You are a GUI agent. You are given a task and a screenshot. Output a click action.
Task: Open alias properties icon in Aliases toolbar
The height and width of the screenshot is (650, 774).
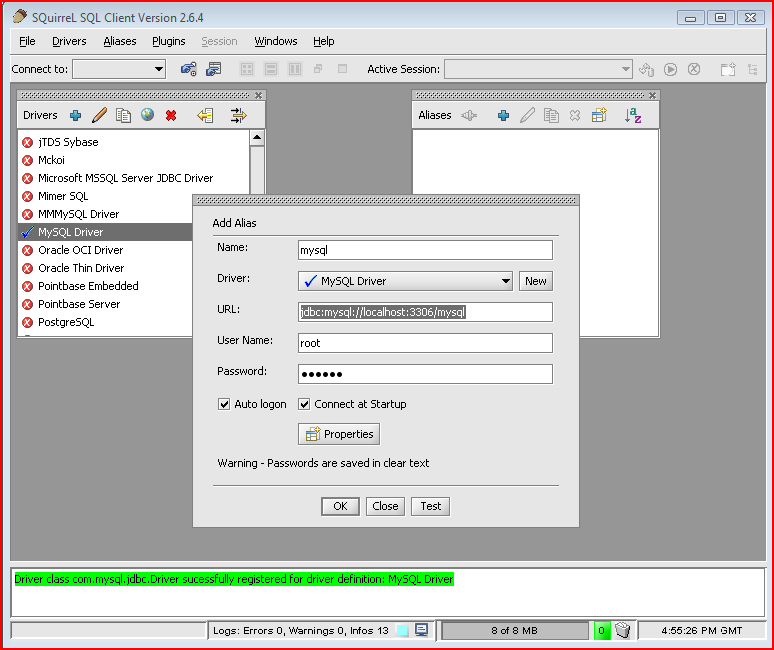599,115
